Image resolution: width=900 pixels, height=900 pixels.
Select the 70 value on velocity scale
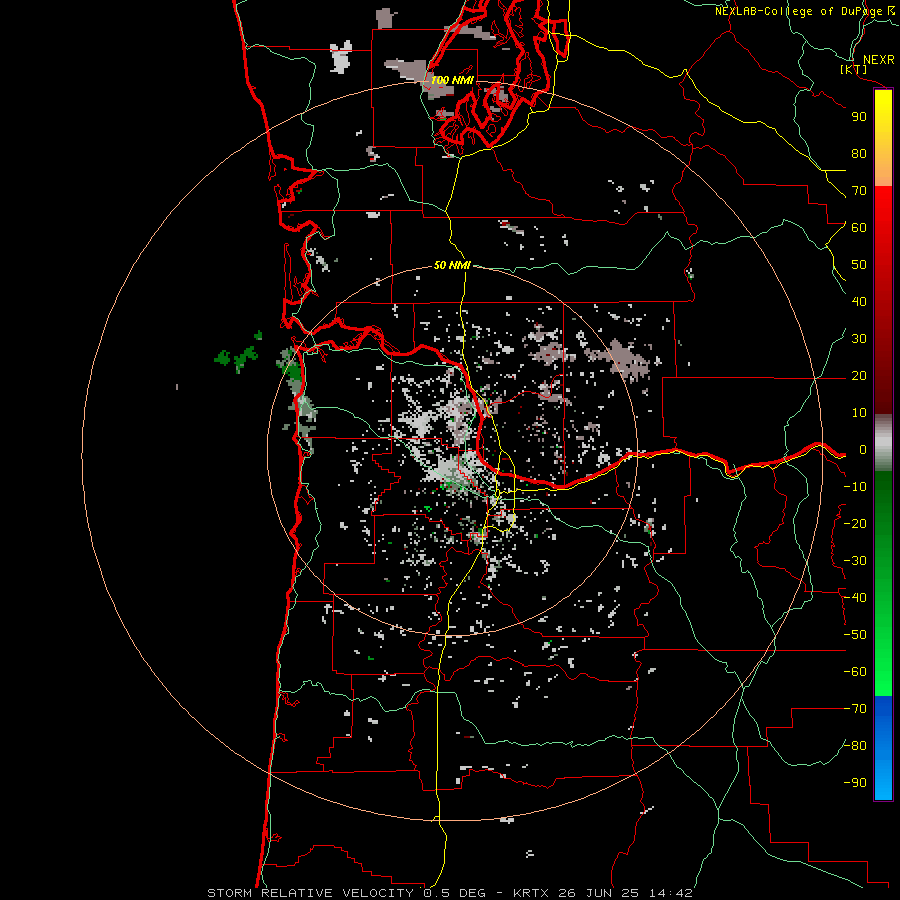[859, 191]
